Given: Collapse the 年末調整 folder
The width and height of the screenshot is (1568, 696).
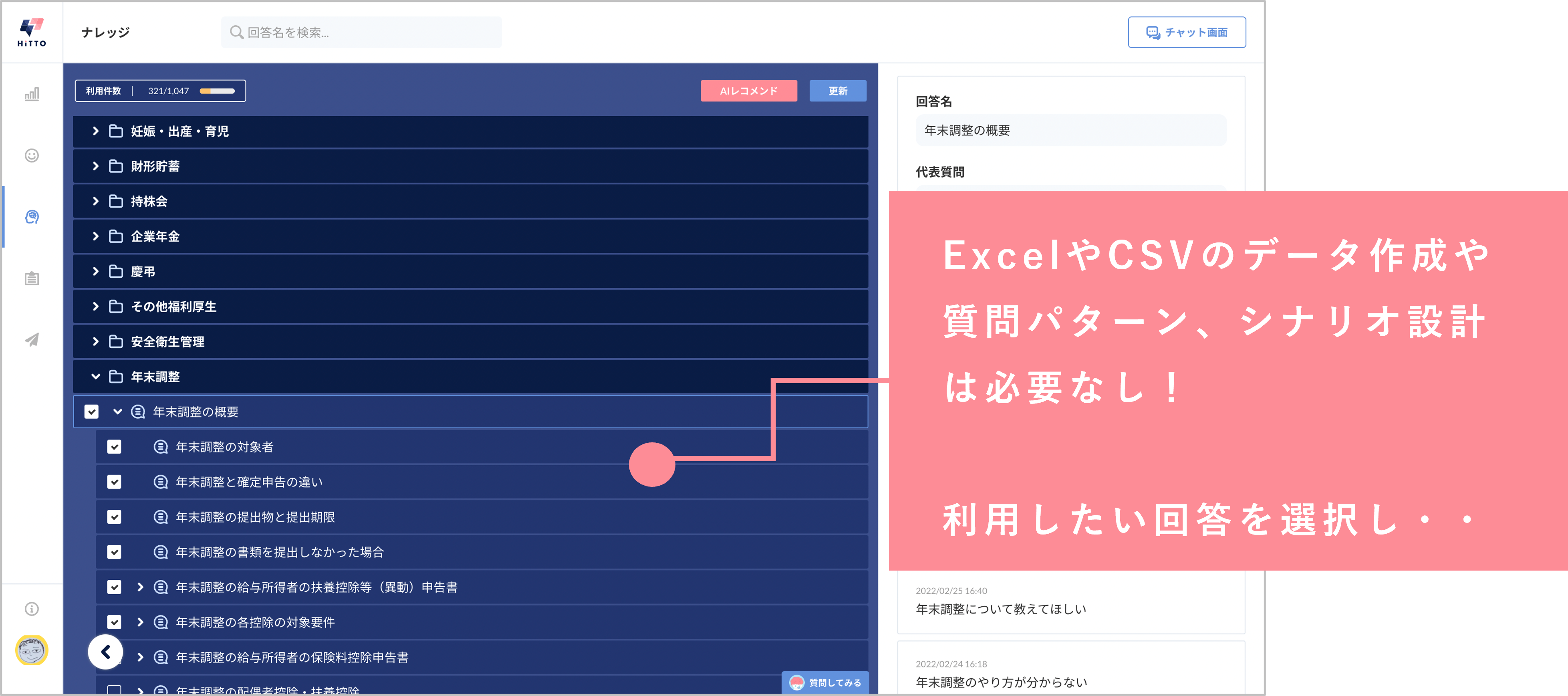Looking at the screenshot, I should 96,376.
